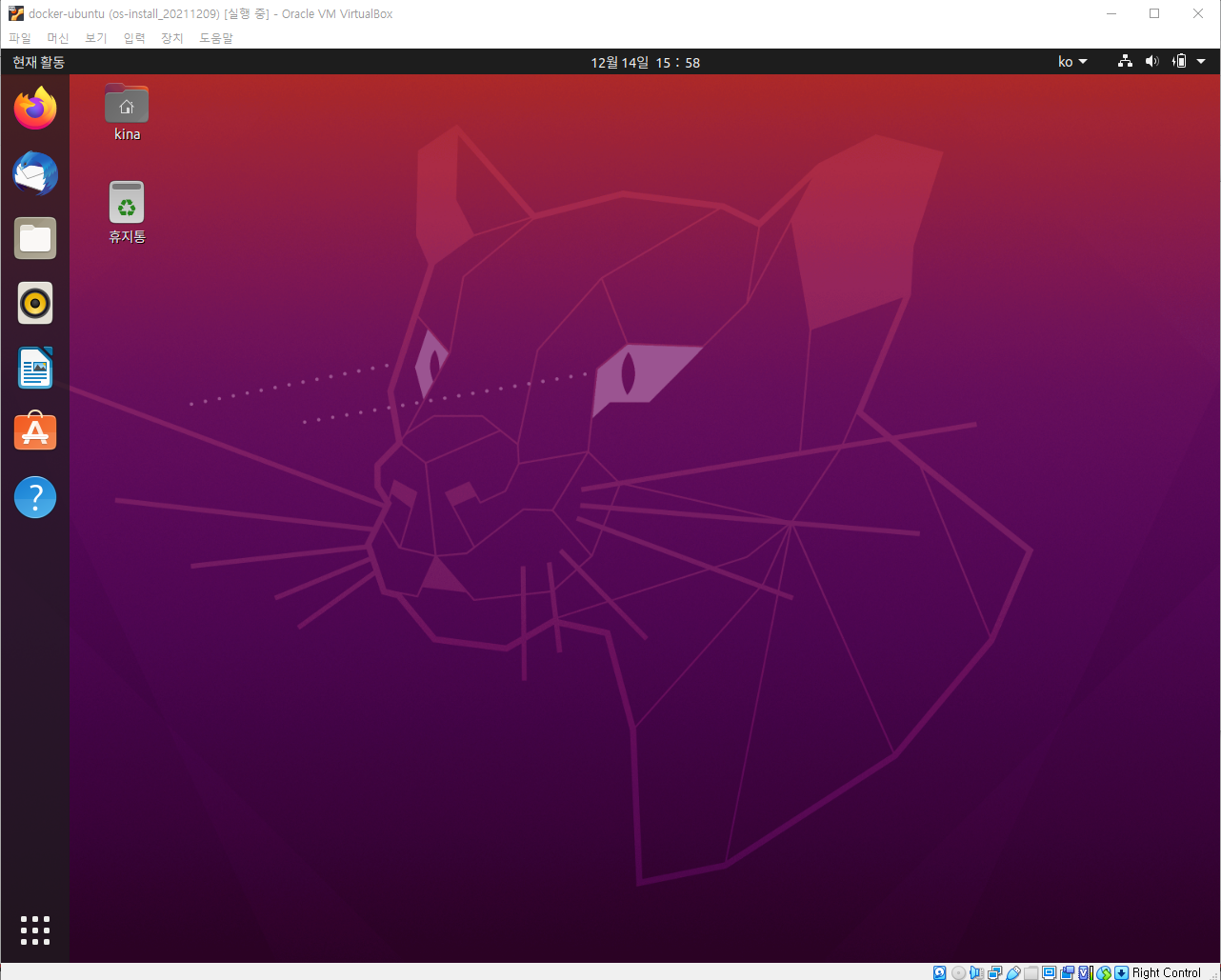
Task: Open the 파일 menu
Action: coord(20,38)
